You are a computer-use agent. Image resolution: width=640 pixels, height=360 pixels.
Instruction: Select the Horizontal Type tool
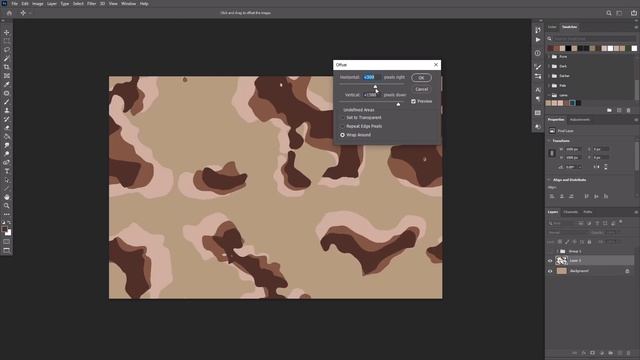click(x=7, y=171)
